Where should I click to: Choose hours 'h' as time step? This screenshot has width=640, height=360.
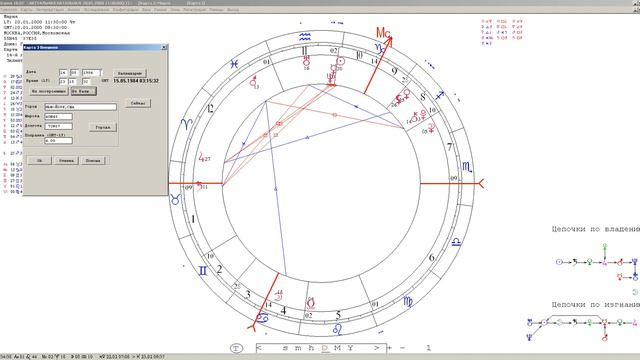coord(311,348)
